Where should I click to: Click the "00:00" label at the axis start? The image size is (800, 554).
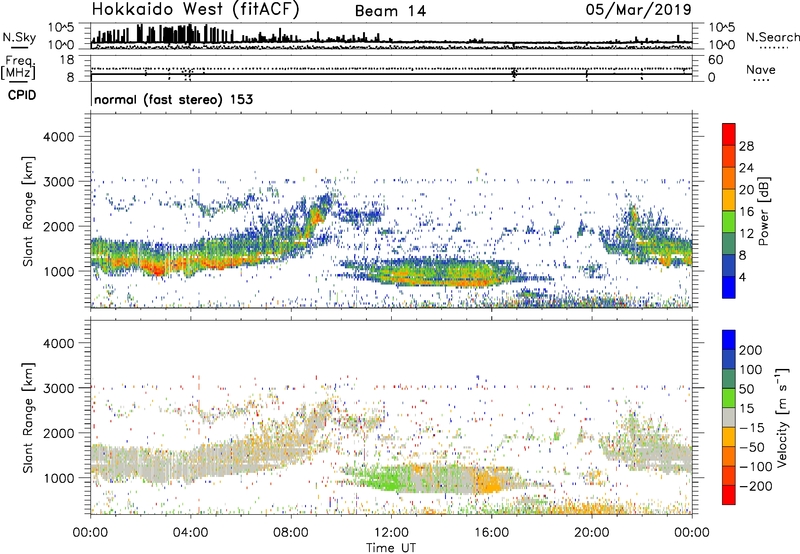90,533
